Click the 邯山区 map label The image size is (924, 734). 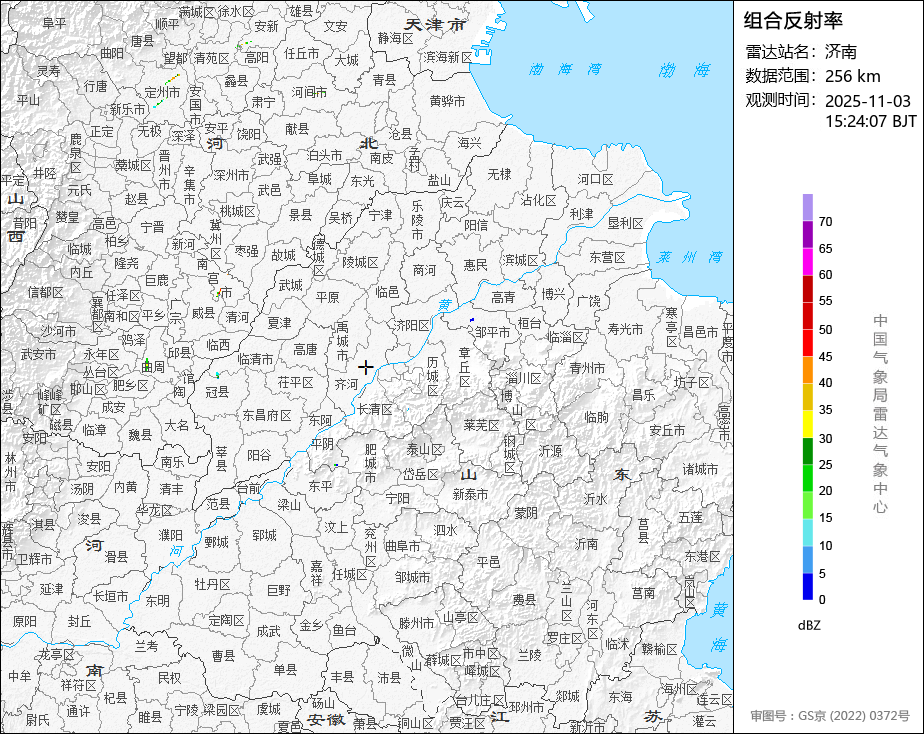point(88,389)
